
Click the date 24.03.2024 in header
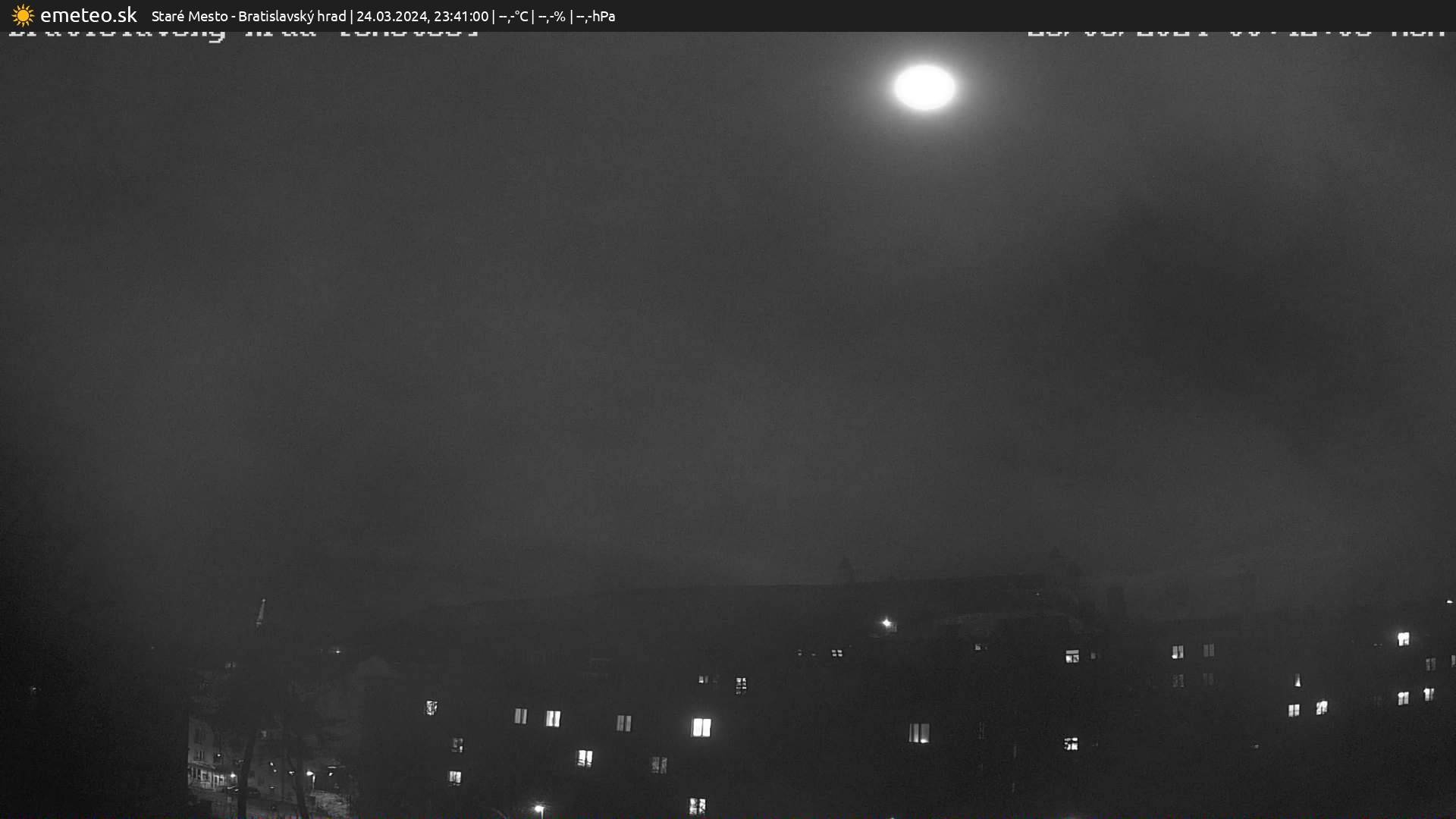(x=391, y=16)
